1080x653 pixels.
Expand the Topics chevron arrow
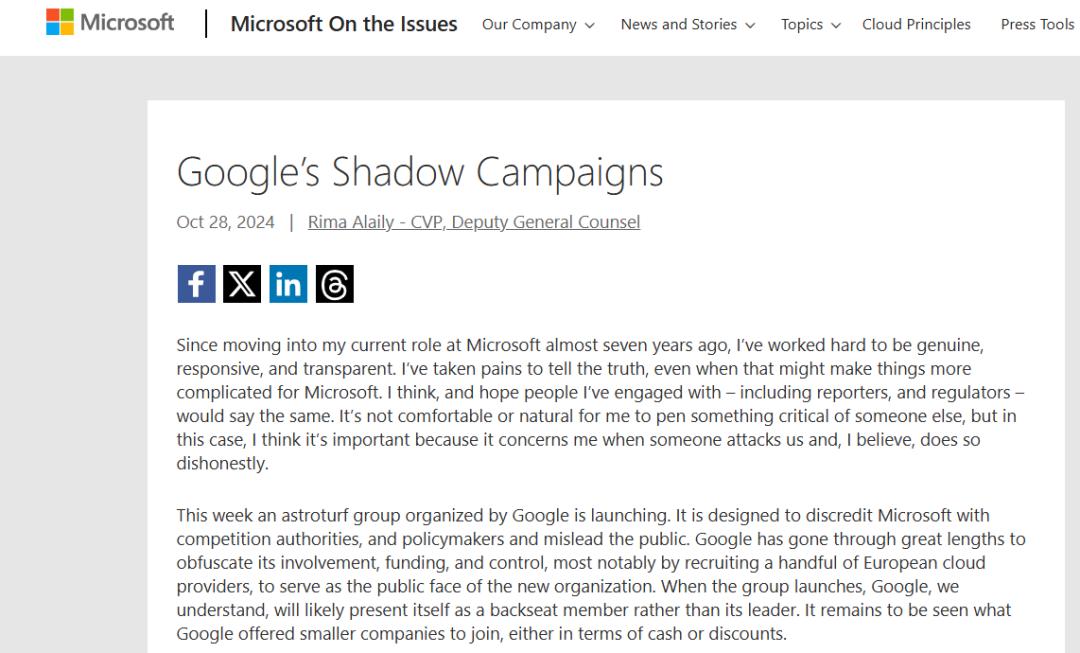[836, 26]
